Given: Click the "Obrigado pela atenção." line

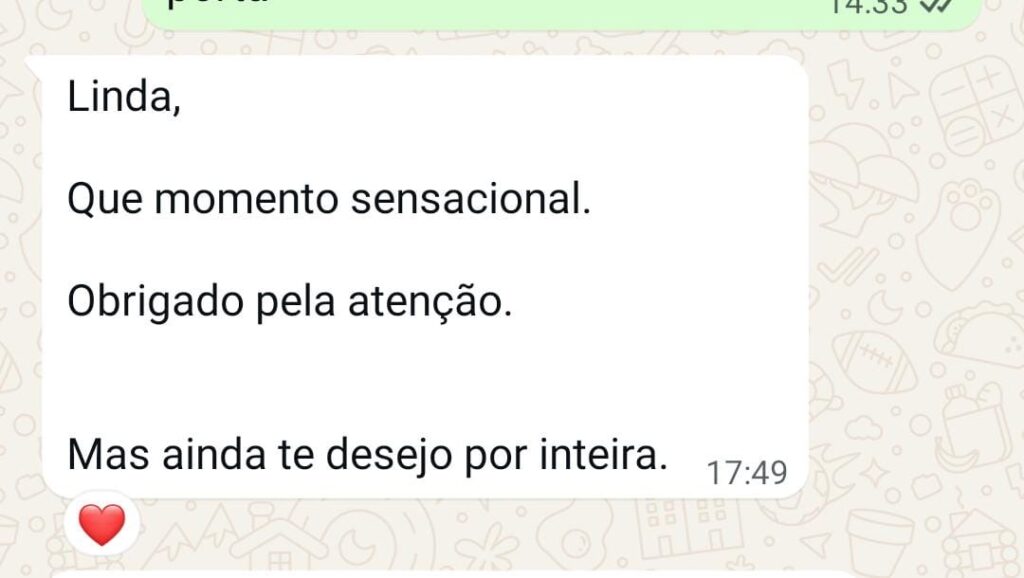Looking at the screenshot, I should [x=289, y=302].
